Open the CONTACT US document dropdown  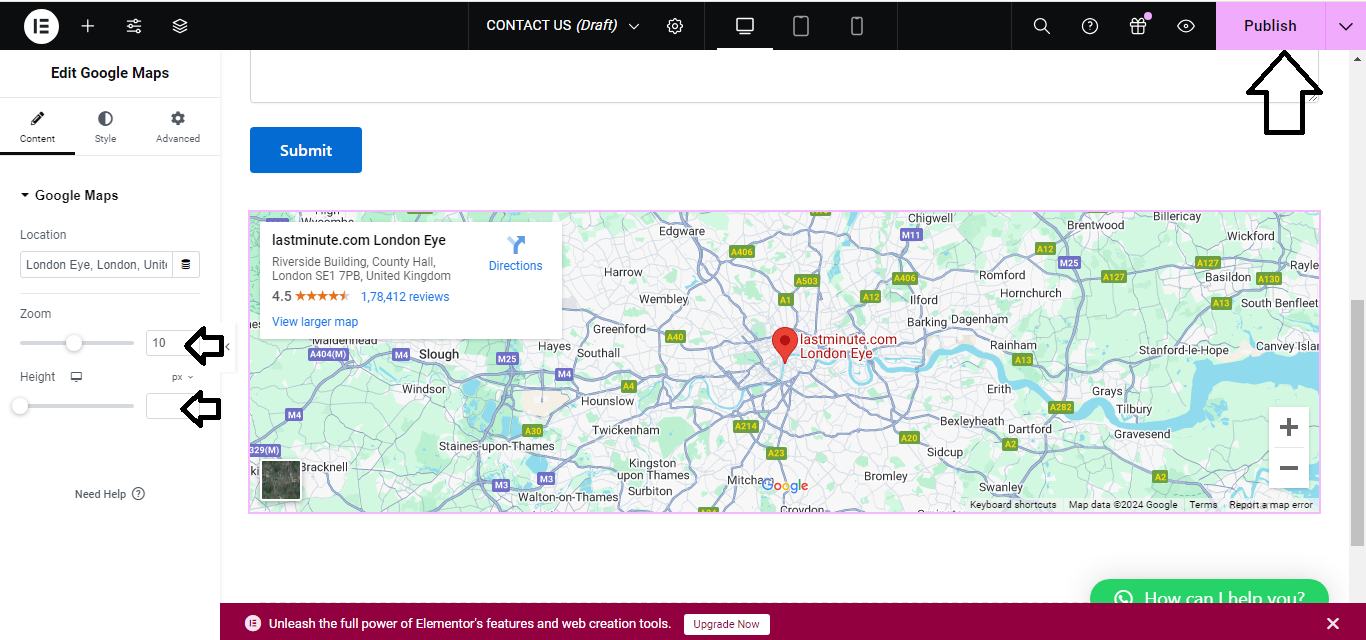tap(563, 26)
